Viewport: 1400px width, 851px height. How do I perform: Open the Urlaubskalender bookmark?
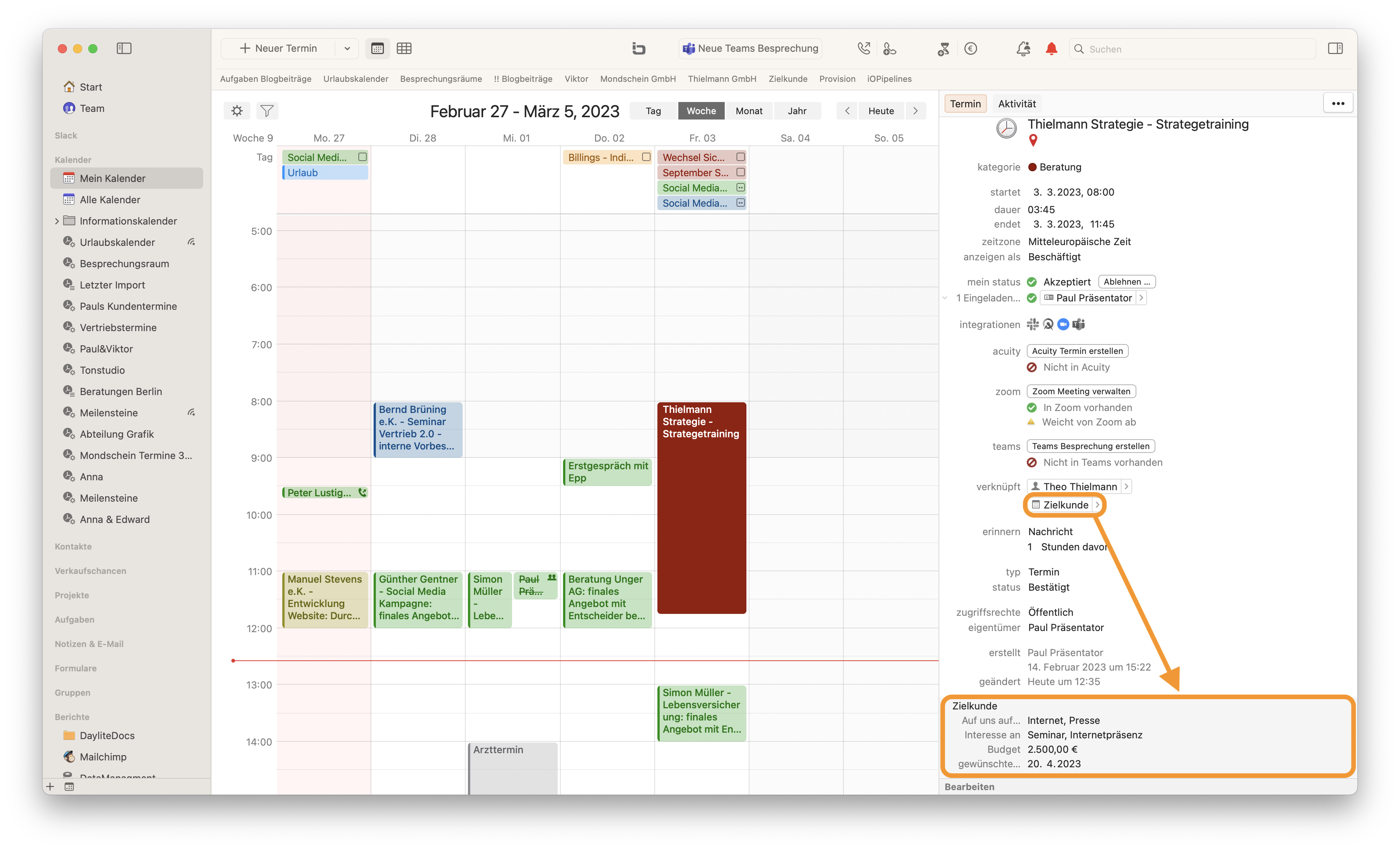(x=356, y=78)
